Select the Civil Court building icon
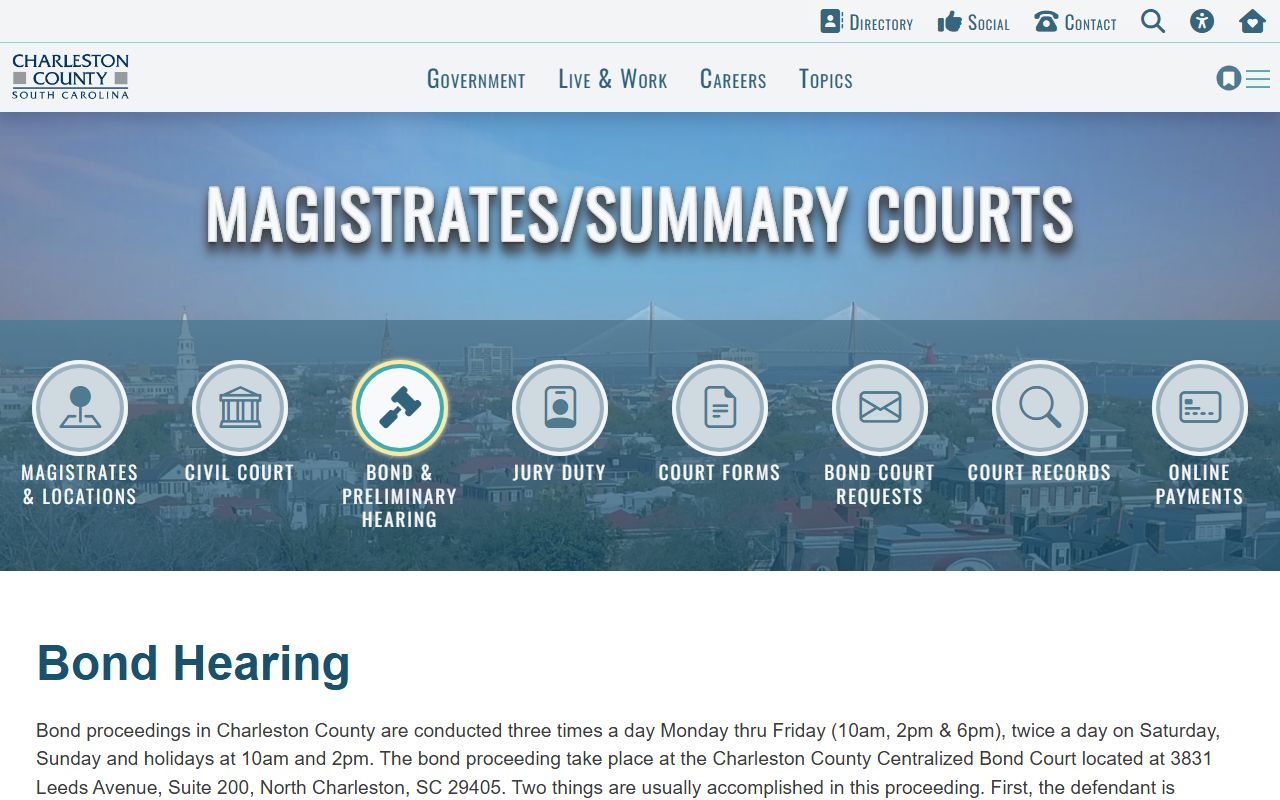 pos(240,408)
